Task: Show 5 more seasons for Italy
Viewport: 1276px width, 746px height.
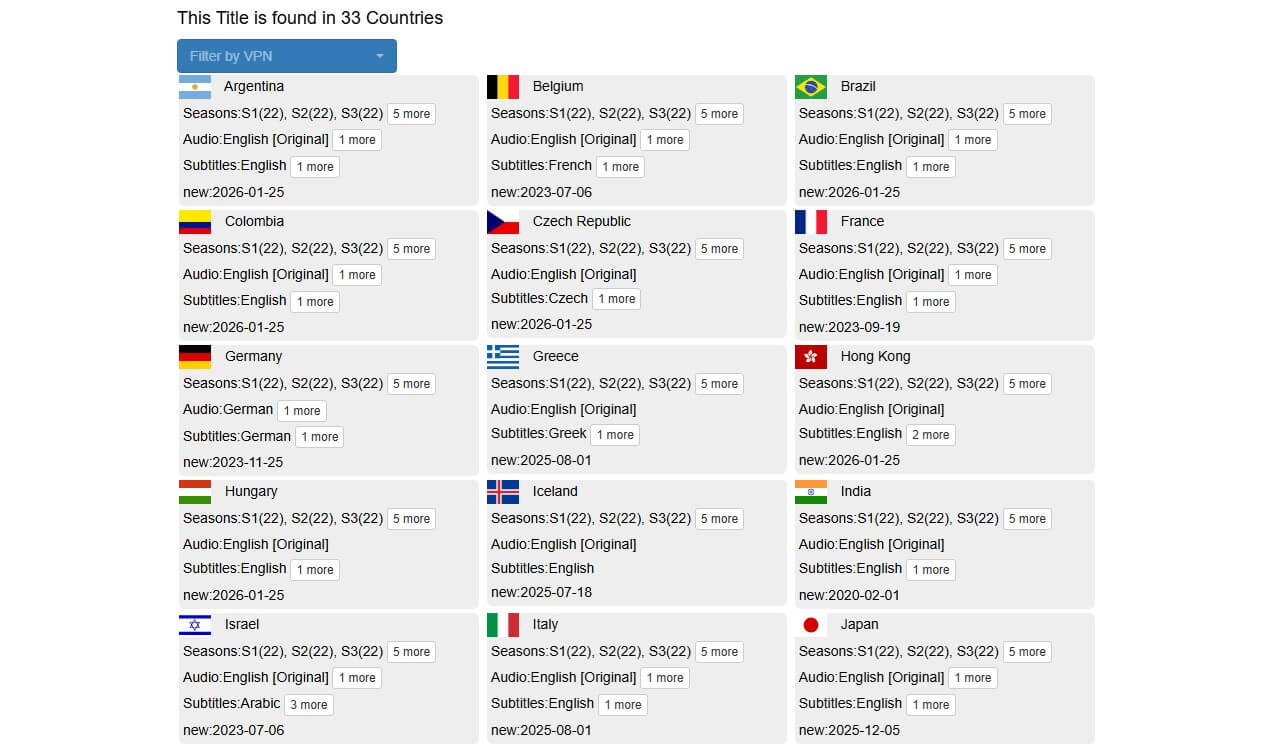Action: 719,652
